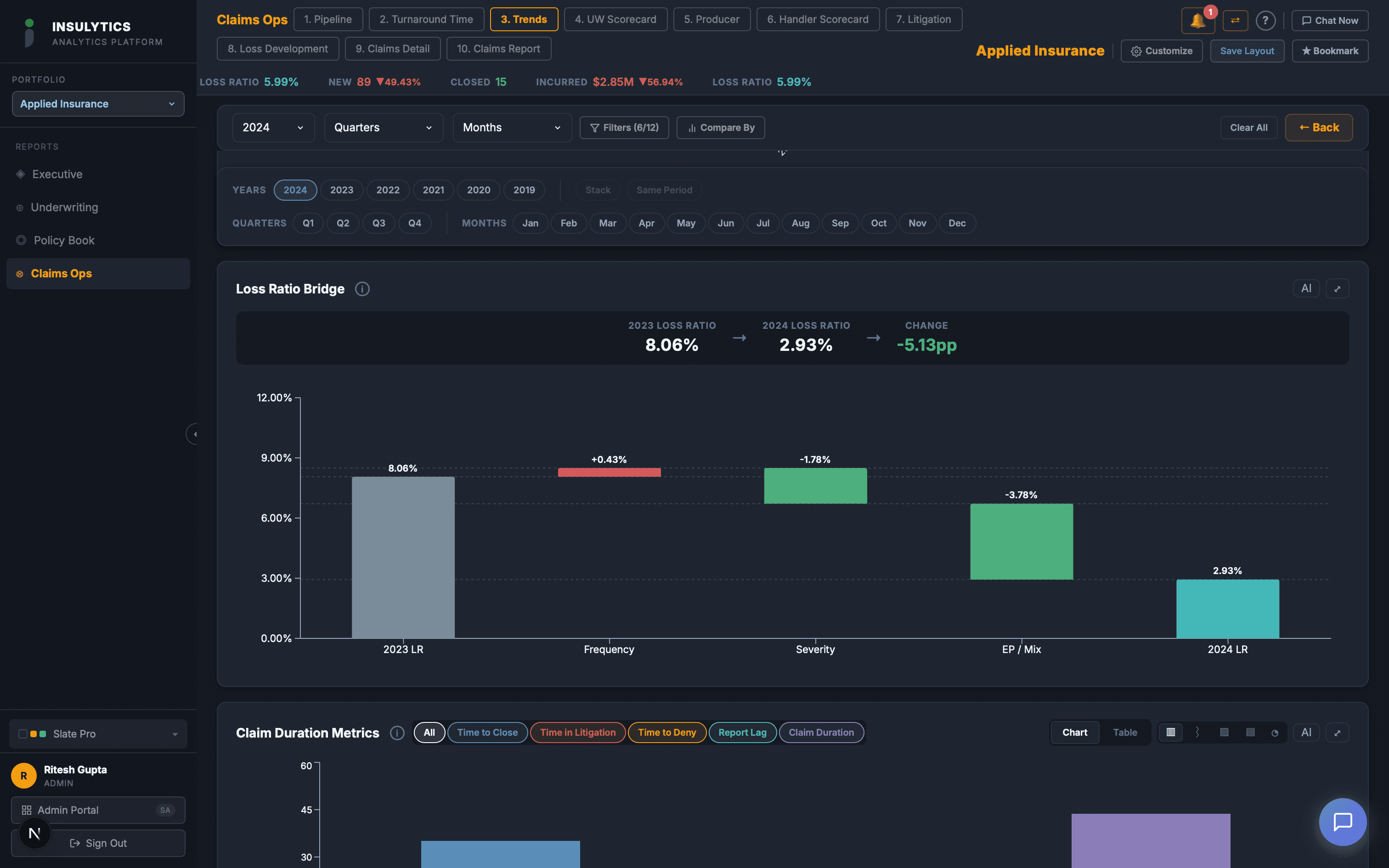Screen dimensions: 1389x868
Task: Open Underwriting report in sidebar
Action: pyautogui.click(x=98, y=207)
